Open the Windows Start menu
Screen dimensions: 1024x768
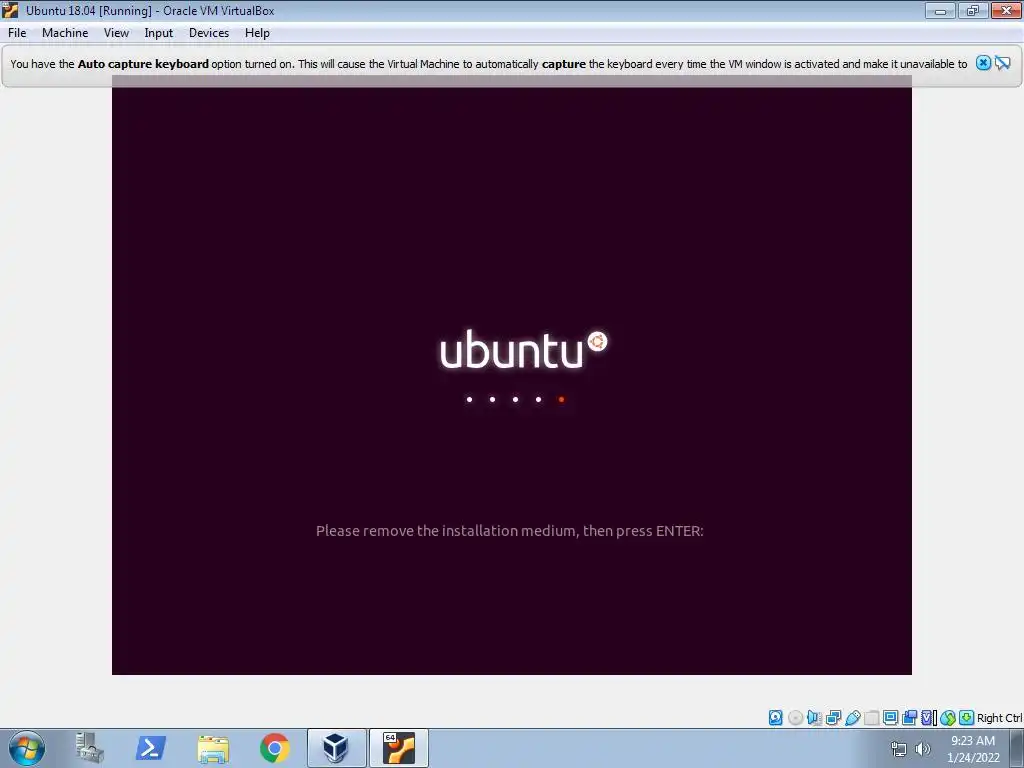click(x=27, y=748)
